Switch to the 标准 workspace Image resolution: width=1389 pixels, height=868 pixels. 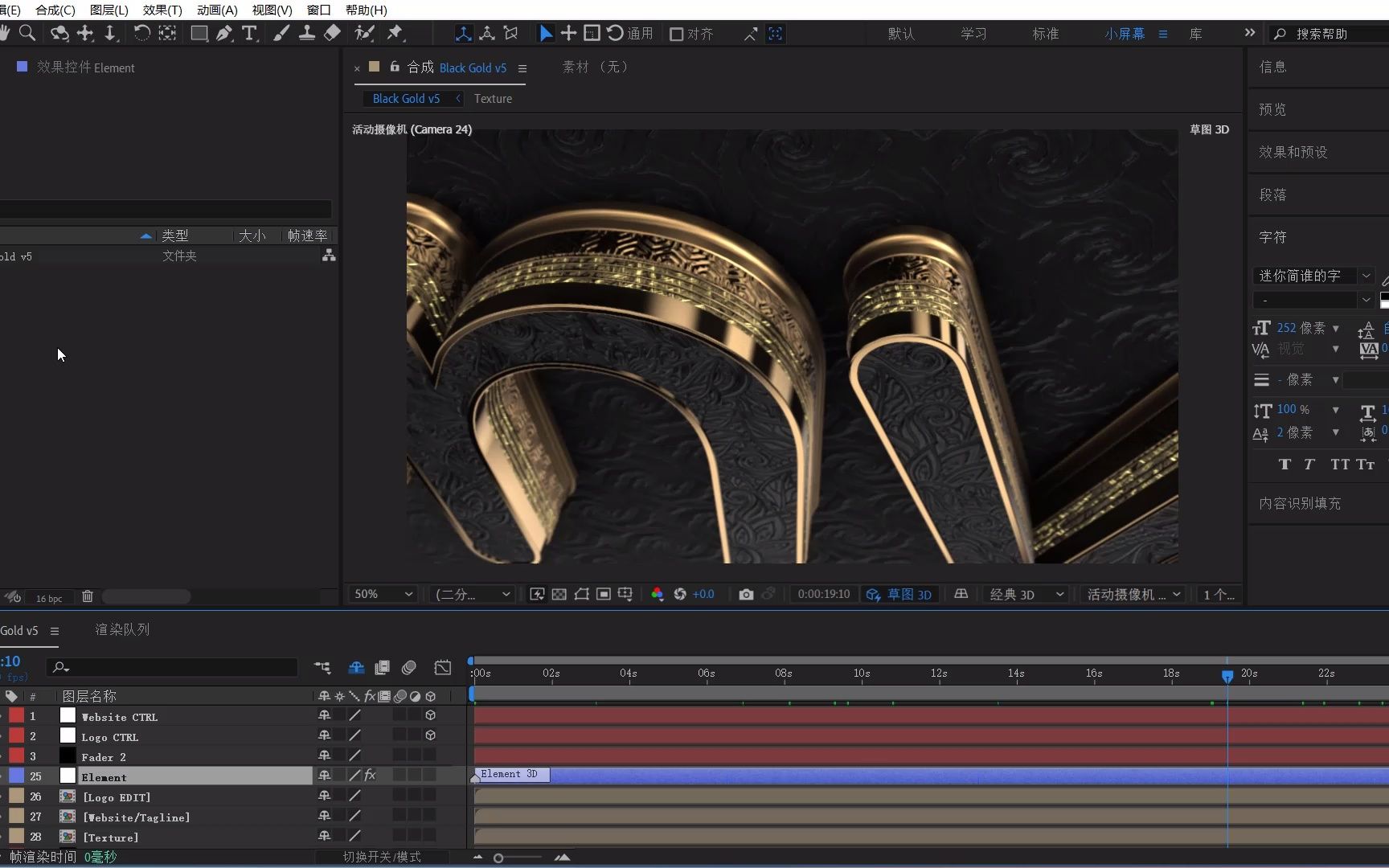[x=1045, y=34]
